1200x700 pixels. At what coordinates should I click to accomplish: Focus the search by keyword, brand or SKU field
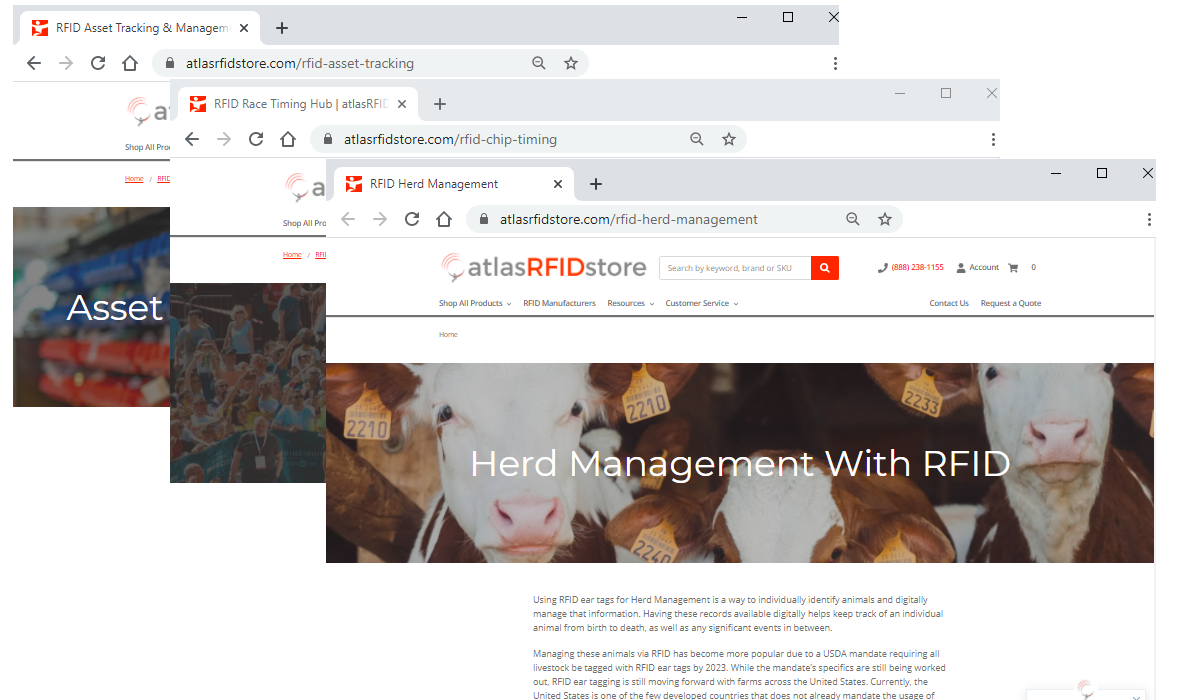point(735,268)
